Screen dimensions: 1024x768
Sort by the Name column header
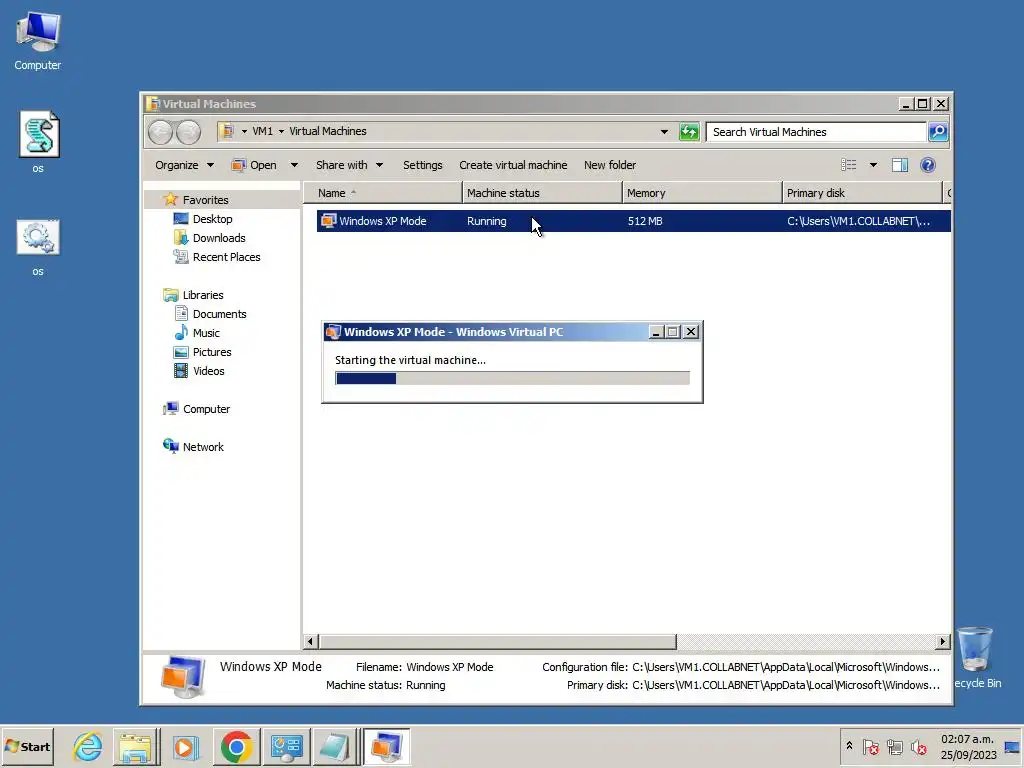click(383, 193)
